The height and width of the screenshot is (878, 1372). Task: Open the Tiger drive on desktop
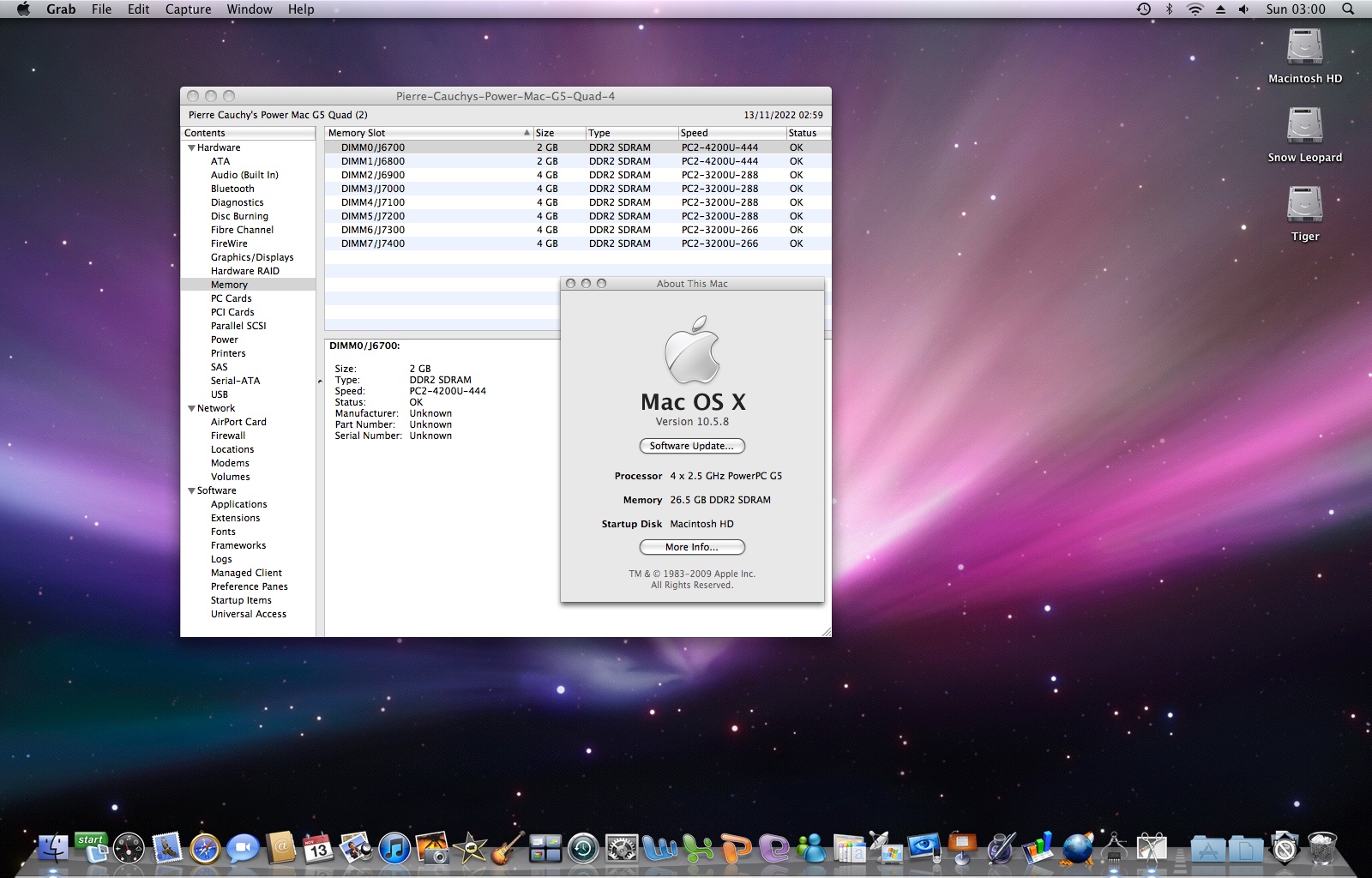[1304, 206]
